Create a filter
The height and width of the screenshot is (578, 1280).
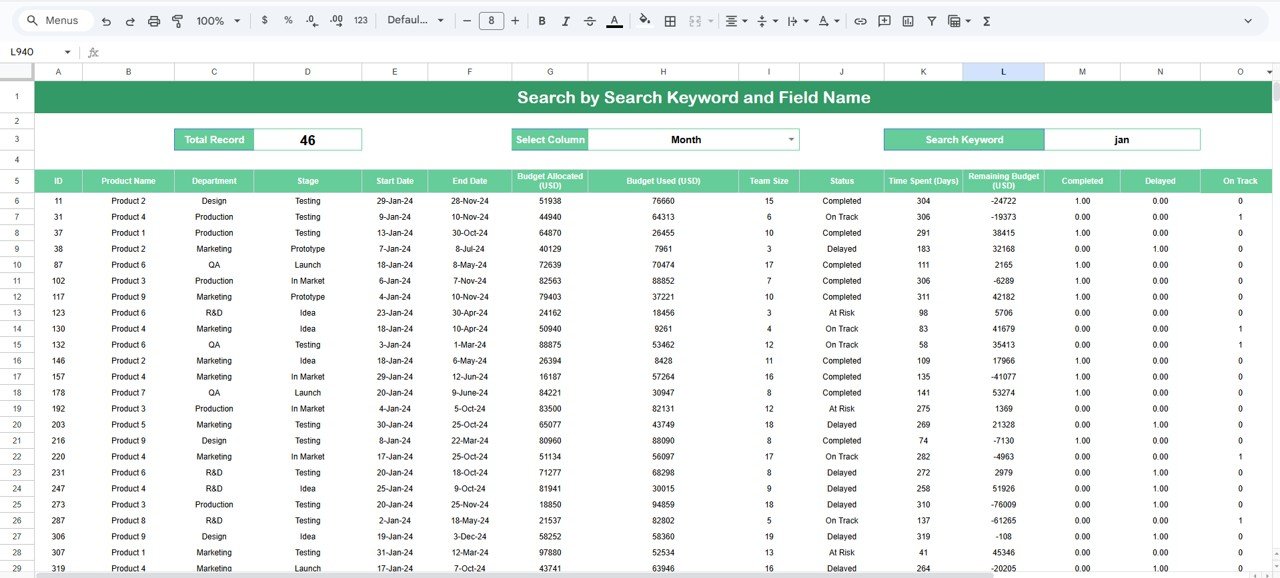[x=931, y=20]
